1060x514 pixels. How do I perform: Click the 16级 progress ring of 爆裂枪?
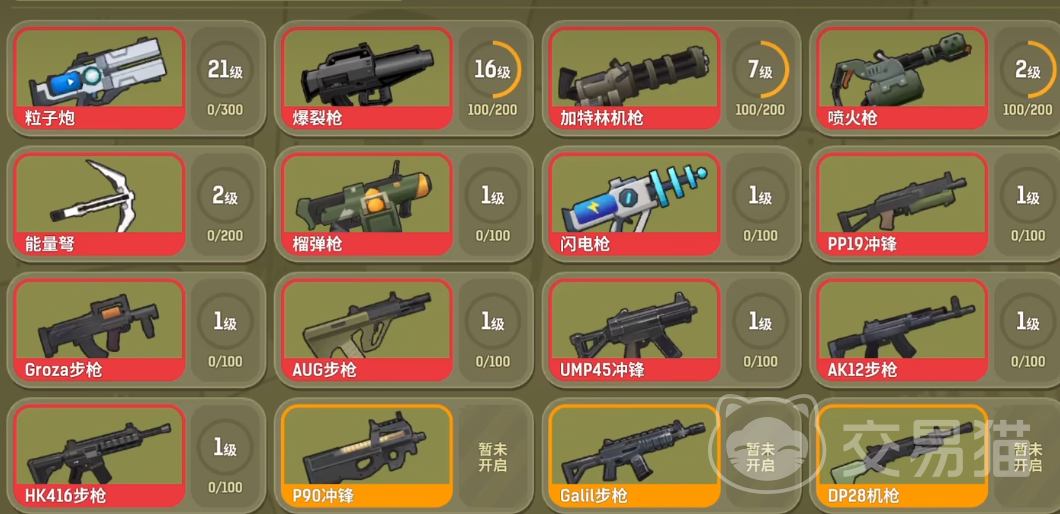493,70
